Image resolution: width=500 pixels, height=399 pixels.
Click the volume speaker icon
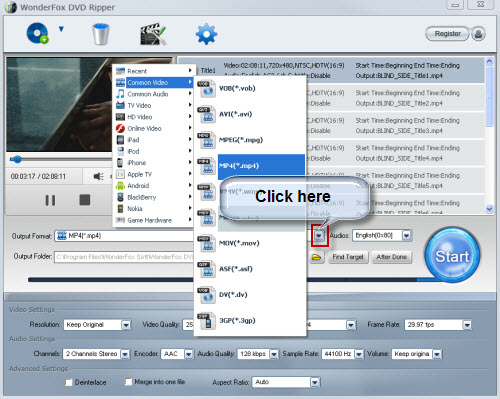[x=98, y=176]
